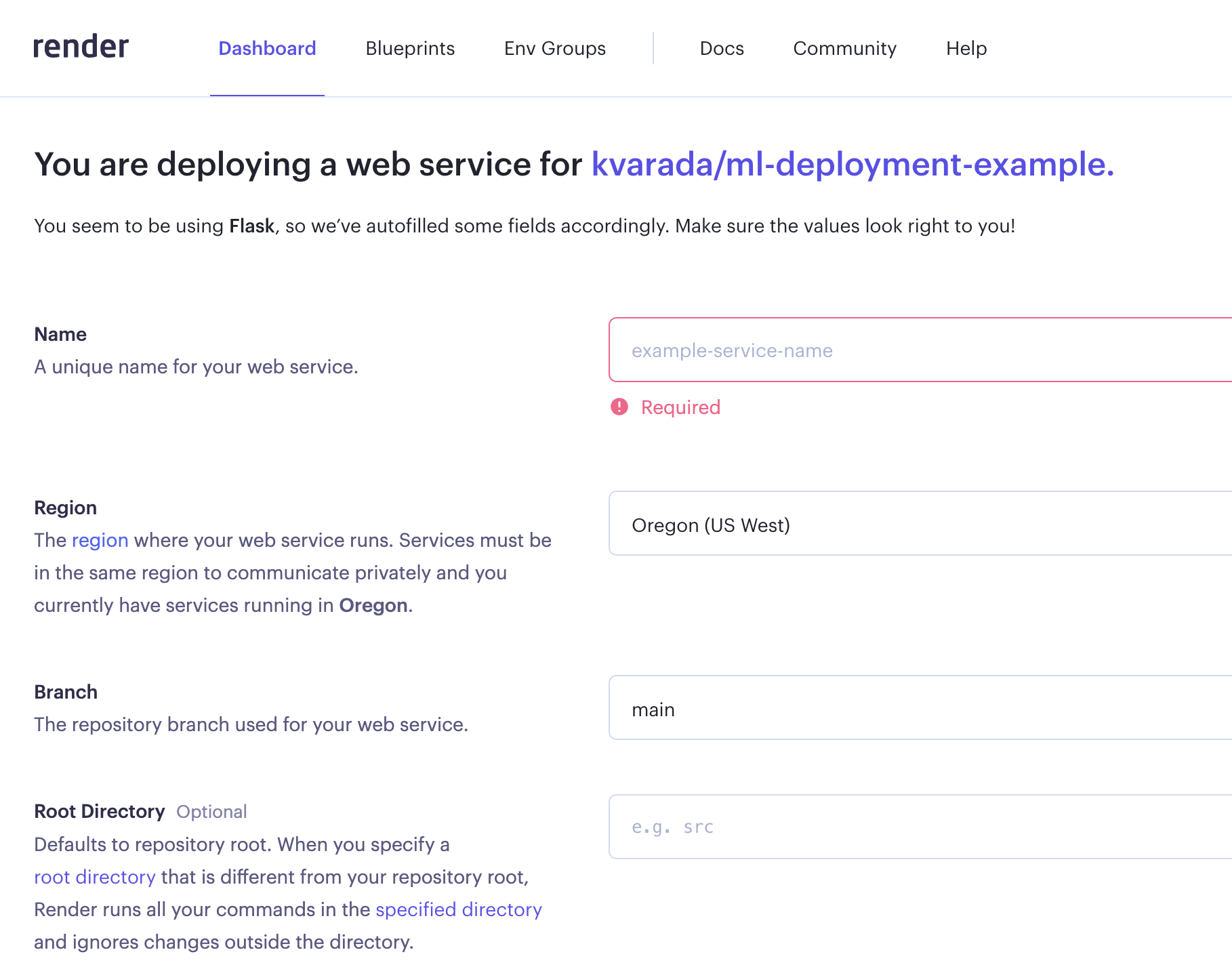Click the render logo

(x=81, y=47)
